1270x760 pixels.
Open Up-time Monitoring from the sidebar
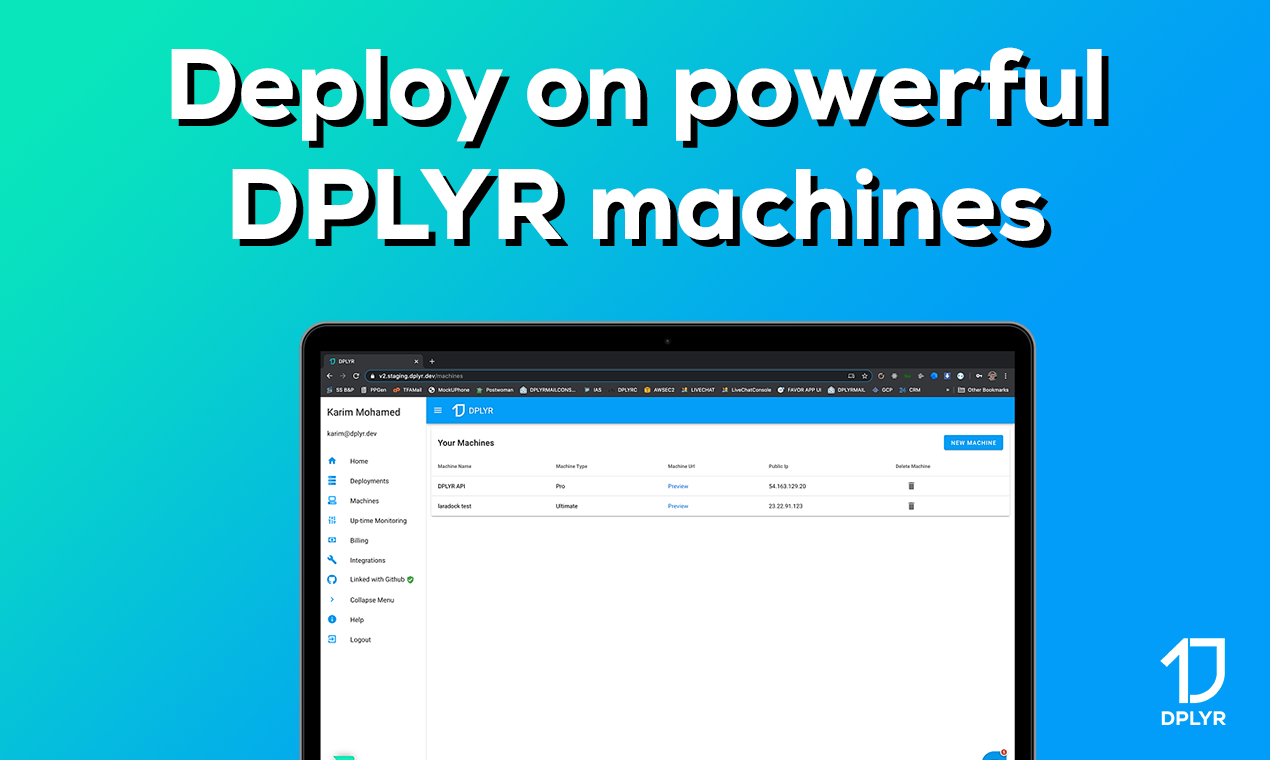click(x=332, y=520)
